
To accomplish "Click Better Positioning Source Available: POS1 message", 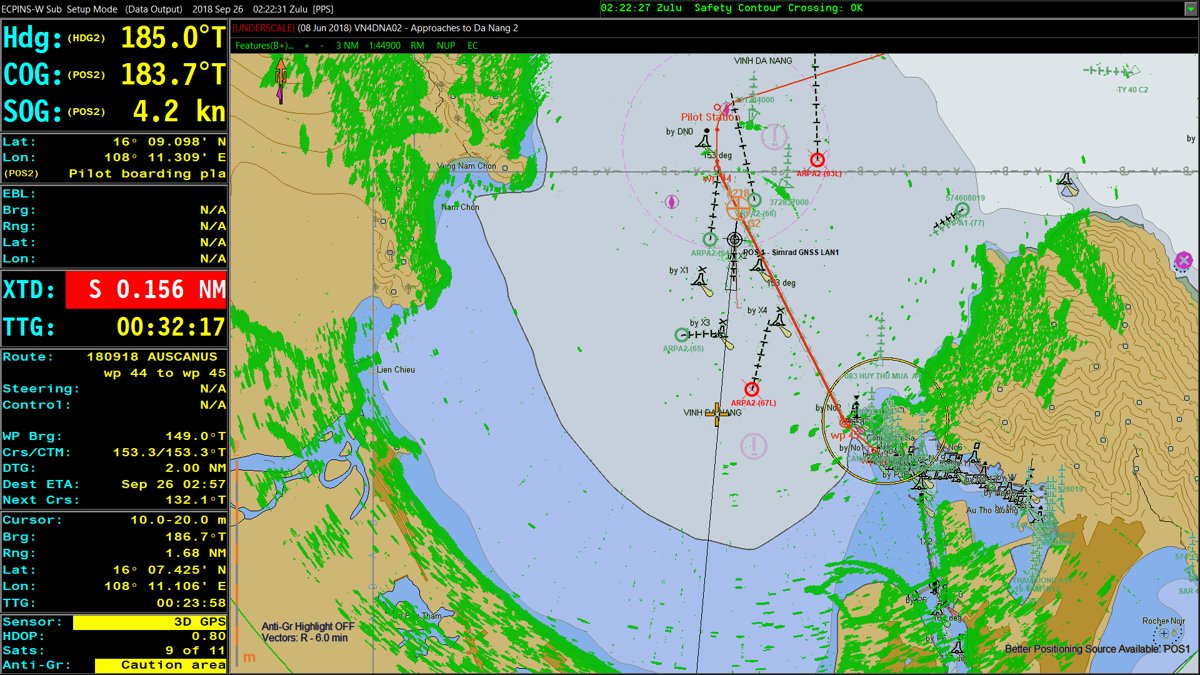I will pos(1097,649).
